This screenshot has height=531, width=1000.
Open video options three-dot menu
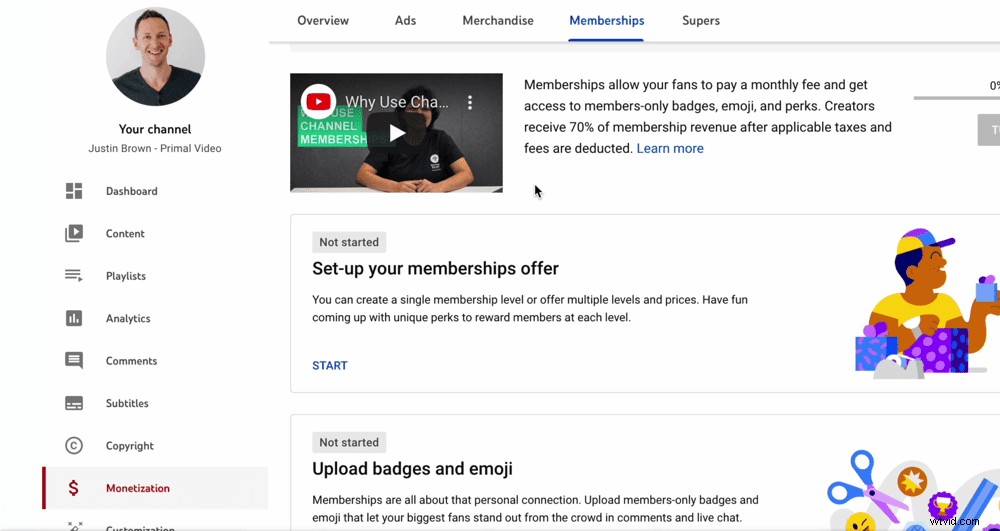(x=470, y=102)
